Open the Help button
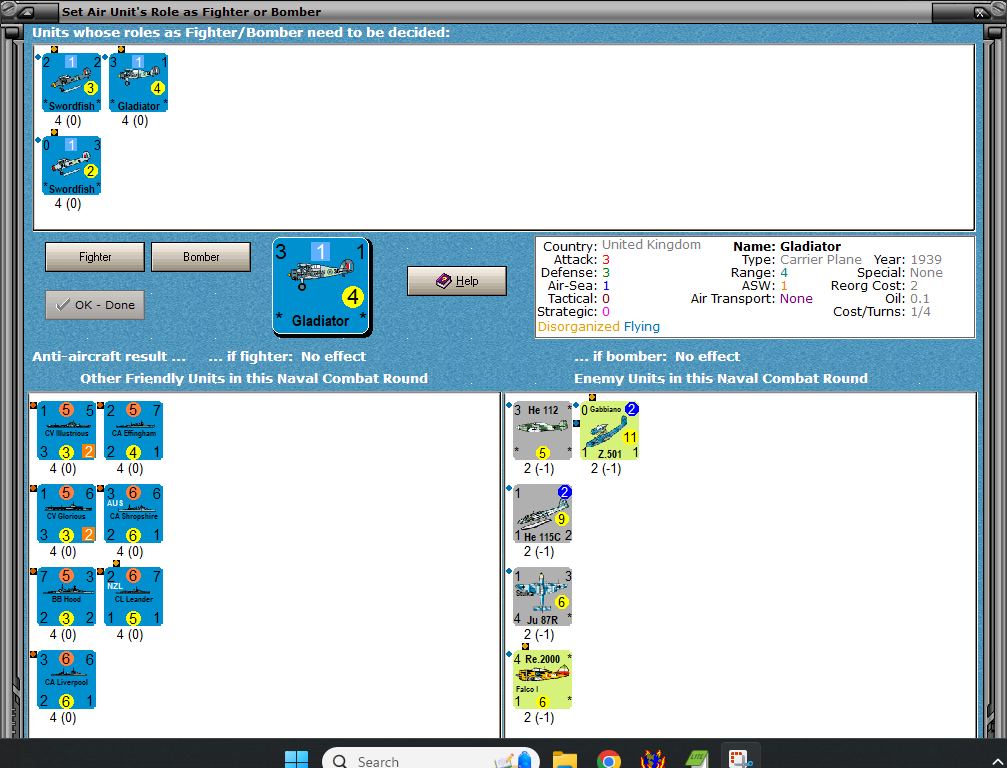Viewport: 1007px width, 768px height. click(x=457, y=281)
